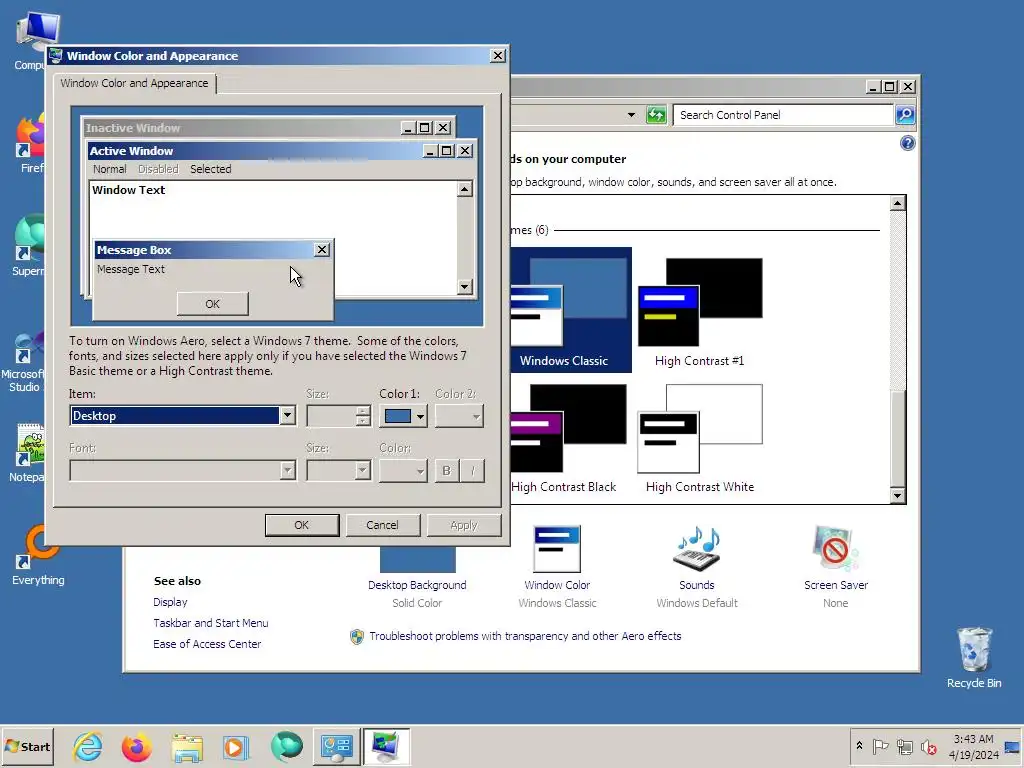Screen dimensions: 1024x768
Task: Click in the Search Control Panel field
Action: (x=783, y=115)
